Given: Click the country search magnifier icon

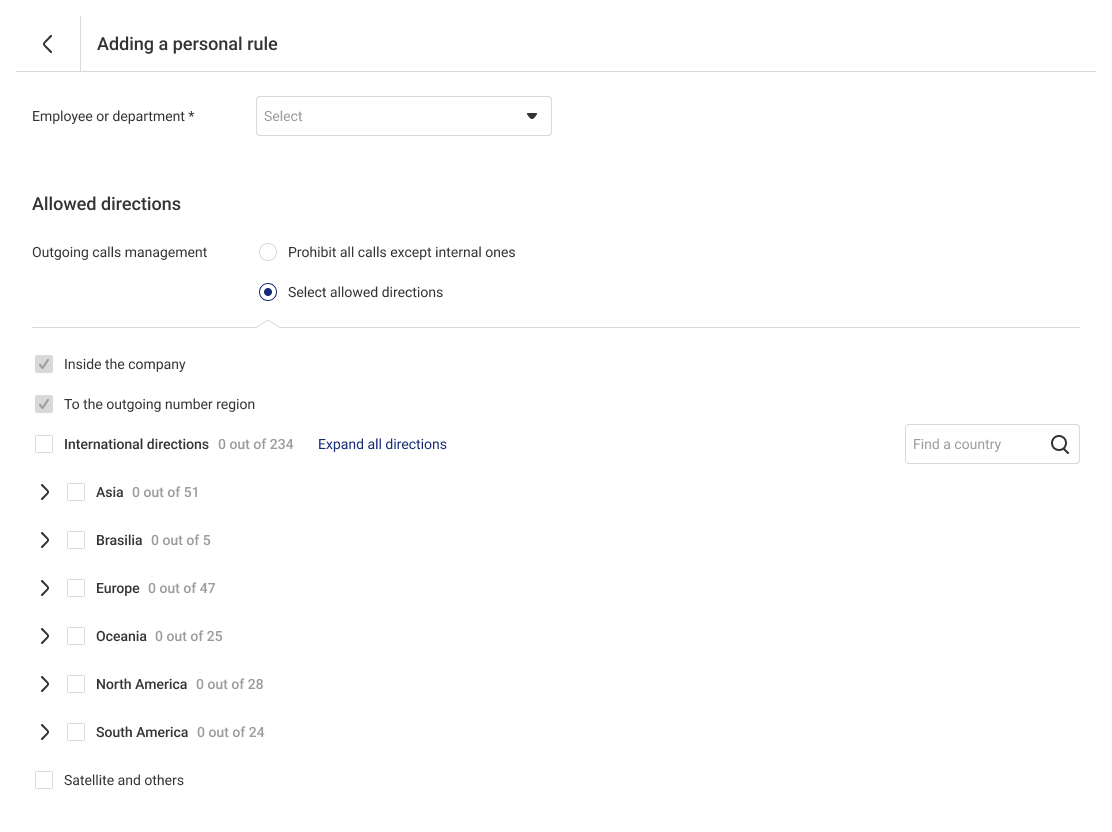Looking at the screenshot, I should tap(1060, 444).
